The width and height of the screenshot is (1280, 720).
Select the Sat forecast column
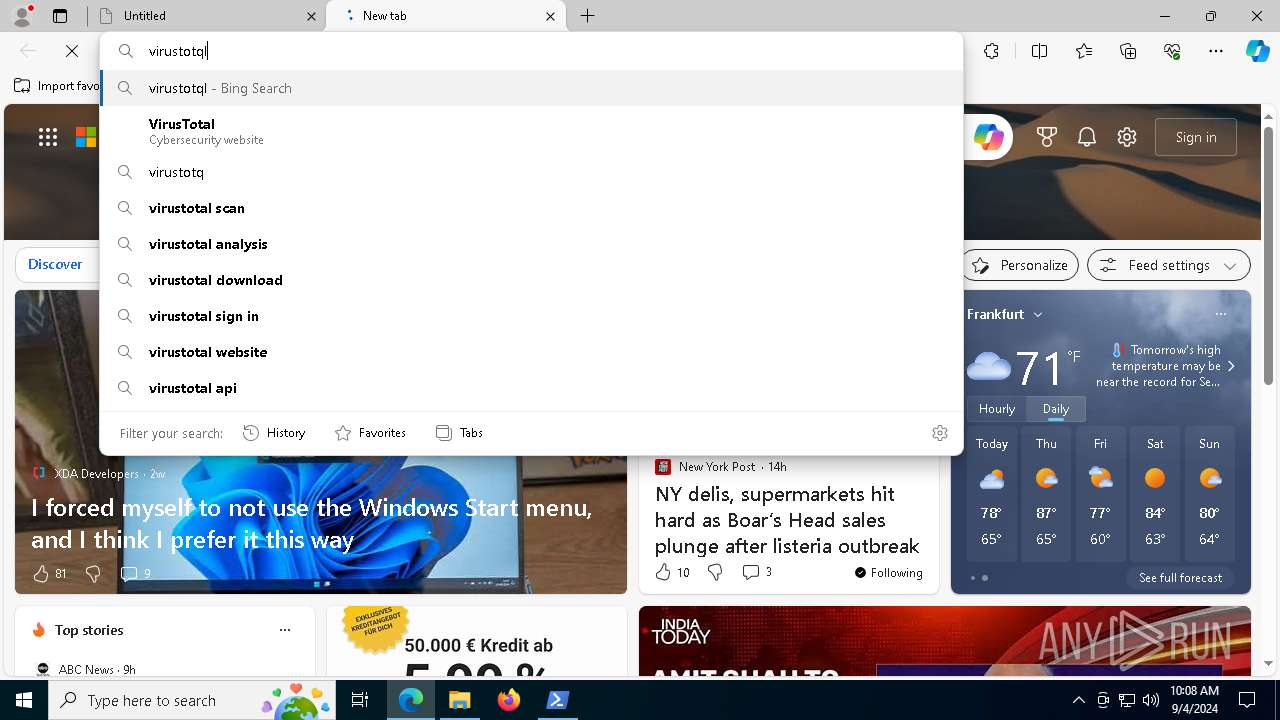click(1155, 492)
